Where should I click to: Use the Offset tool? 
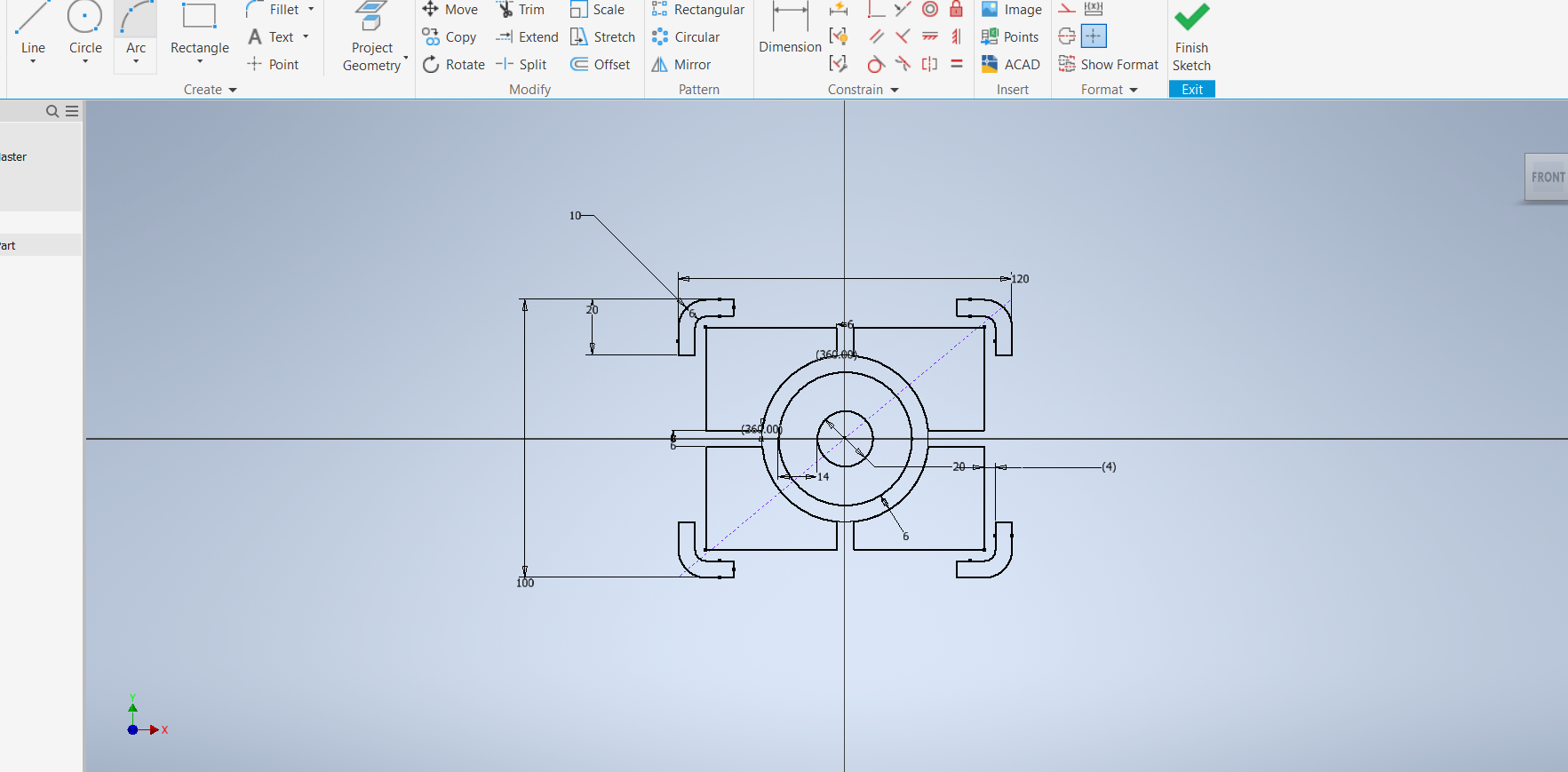pyautogui.click(x=601, y=65)
